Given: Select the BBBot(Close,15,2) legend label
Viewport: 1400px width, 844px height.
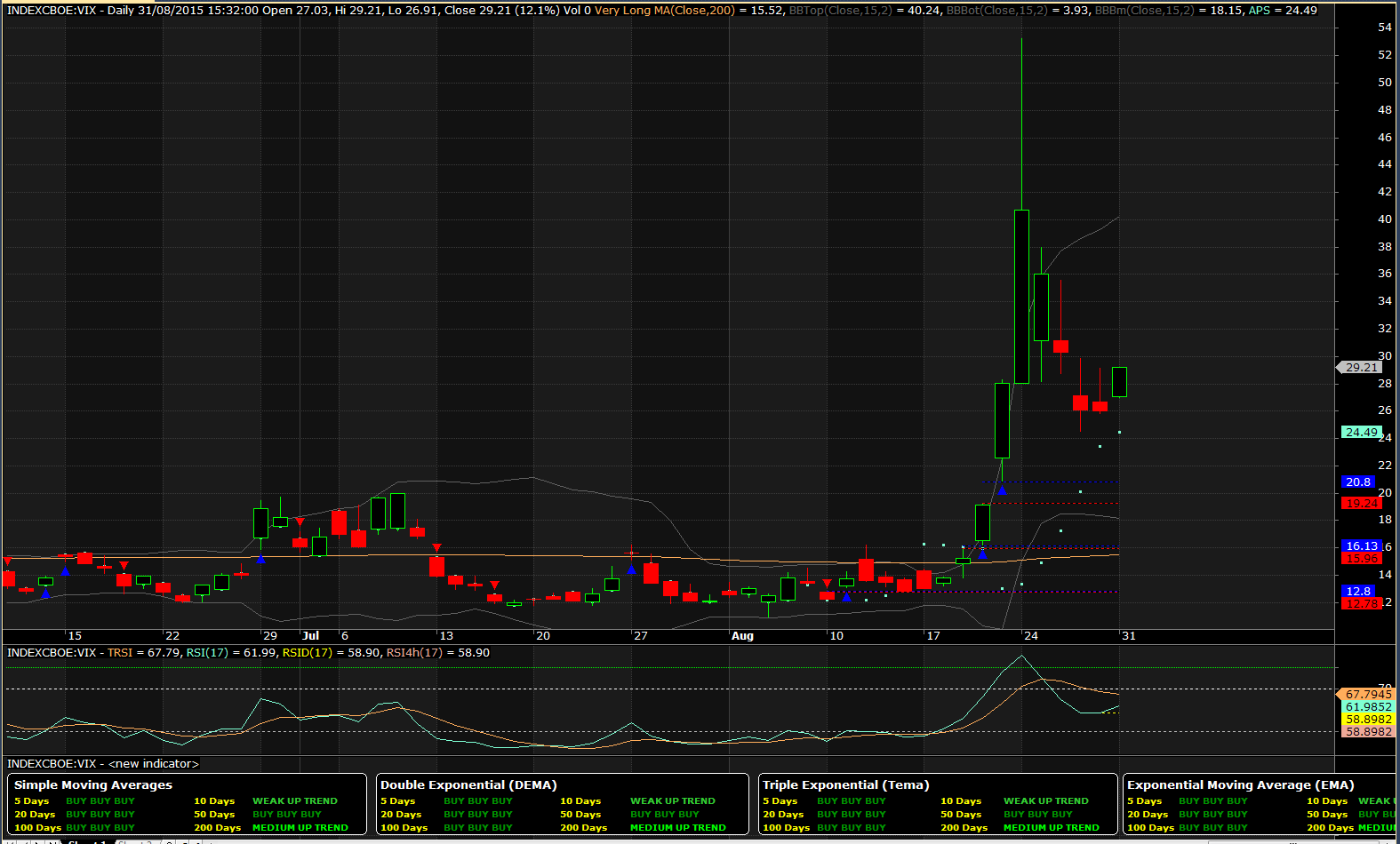Looking at the screenshot, I should pyautogui.click(x=997, y=11).
